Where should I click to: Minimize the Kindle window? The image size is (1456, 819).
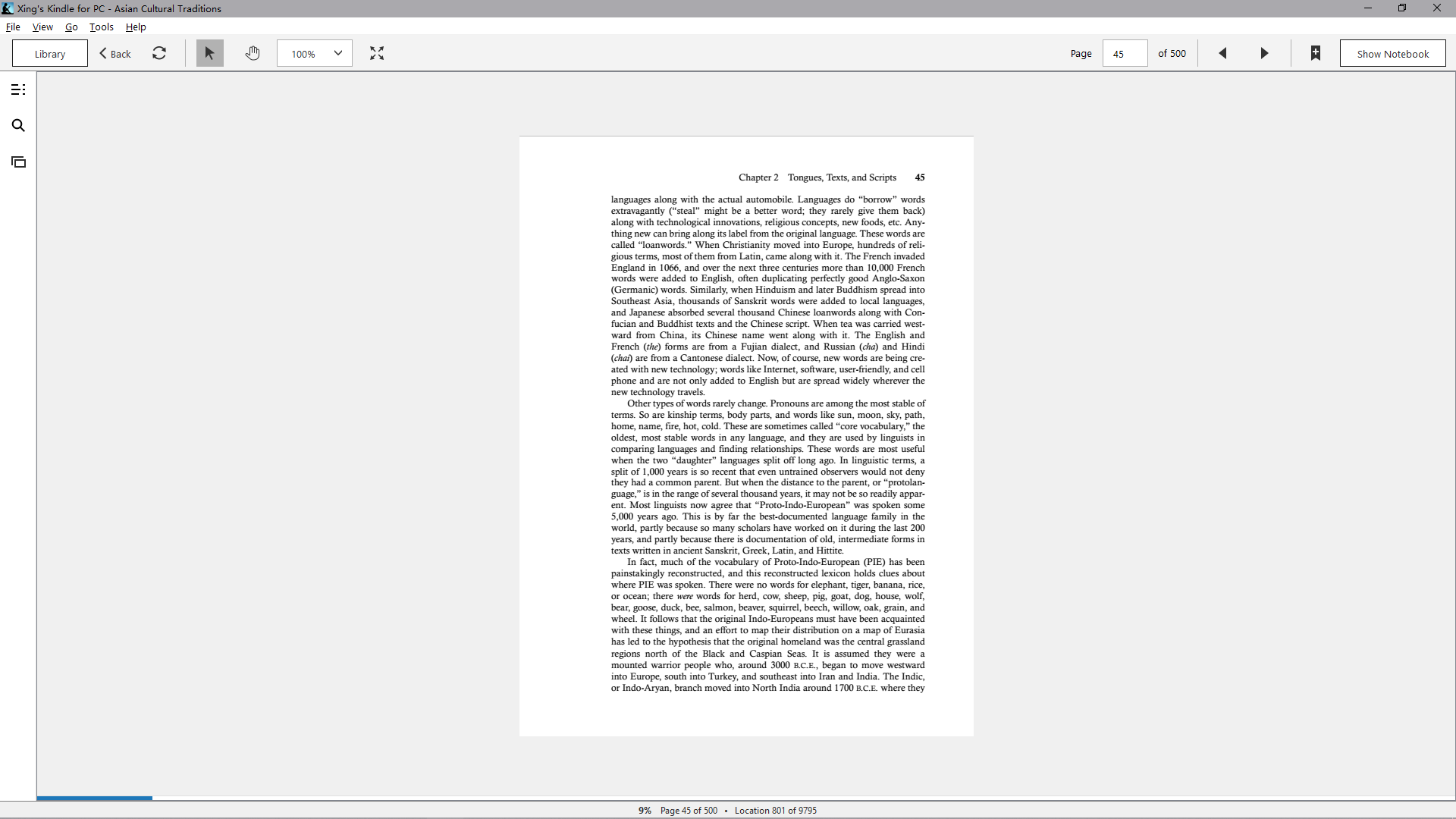(1367, 8)
